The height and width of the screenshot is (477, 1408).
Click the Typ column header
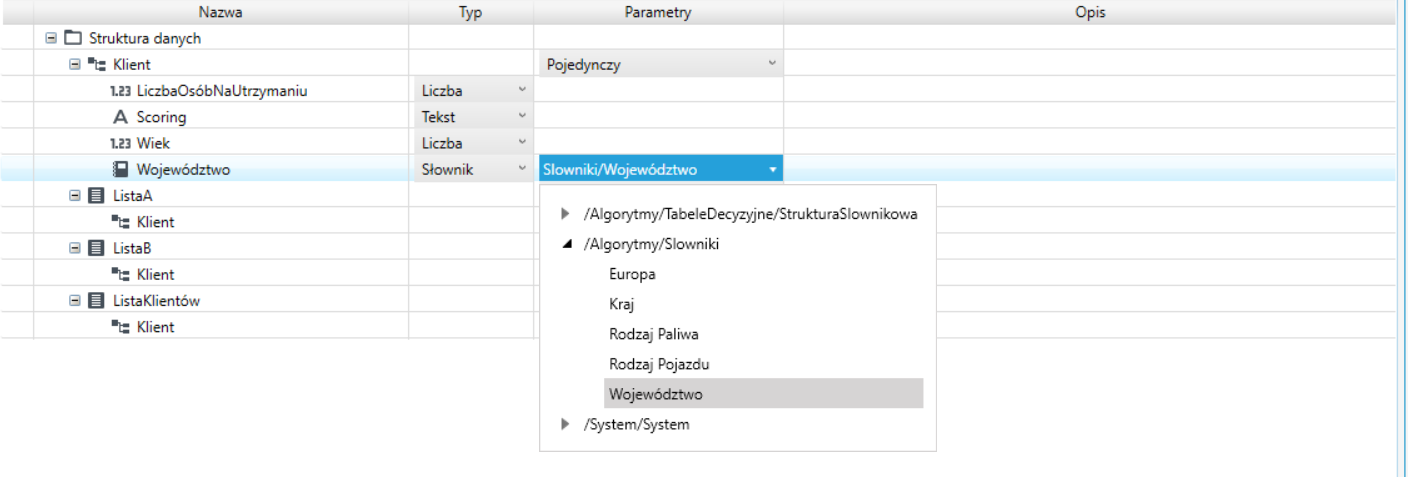pos(470,12)
